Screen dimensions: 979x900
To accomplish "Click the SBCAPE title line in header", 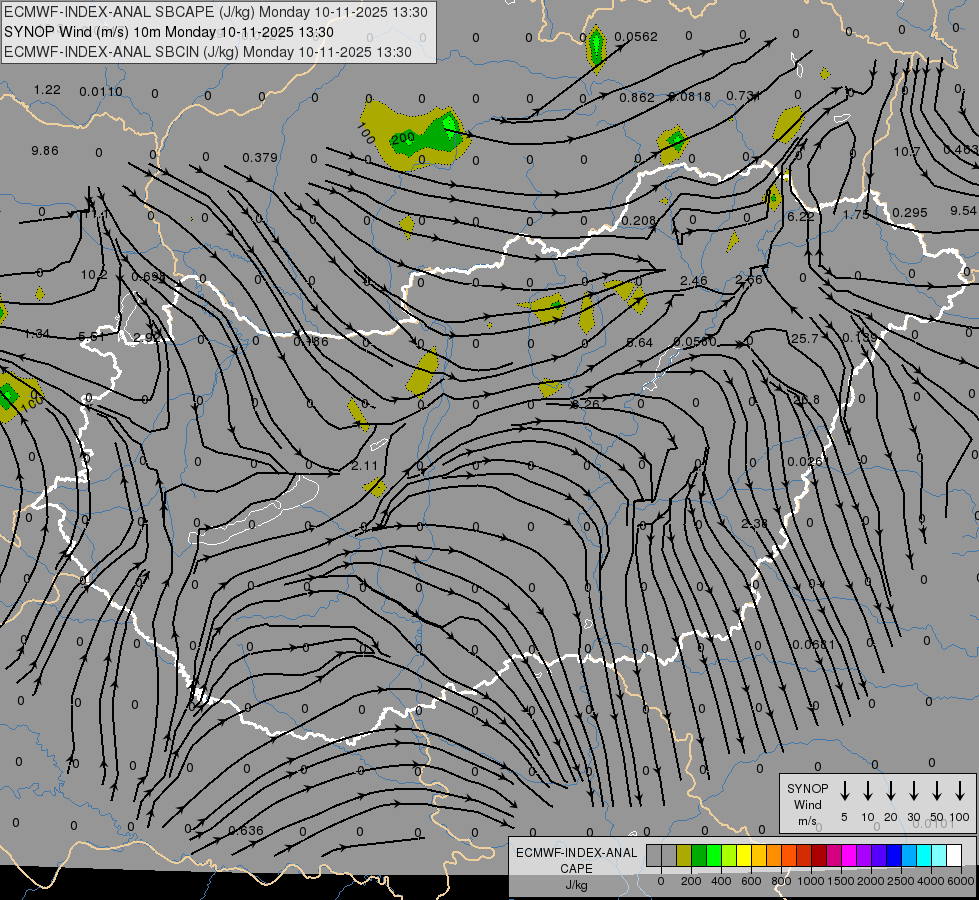I will tap(216, 12).
